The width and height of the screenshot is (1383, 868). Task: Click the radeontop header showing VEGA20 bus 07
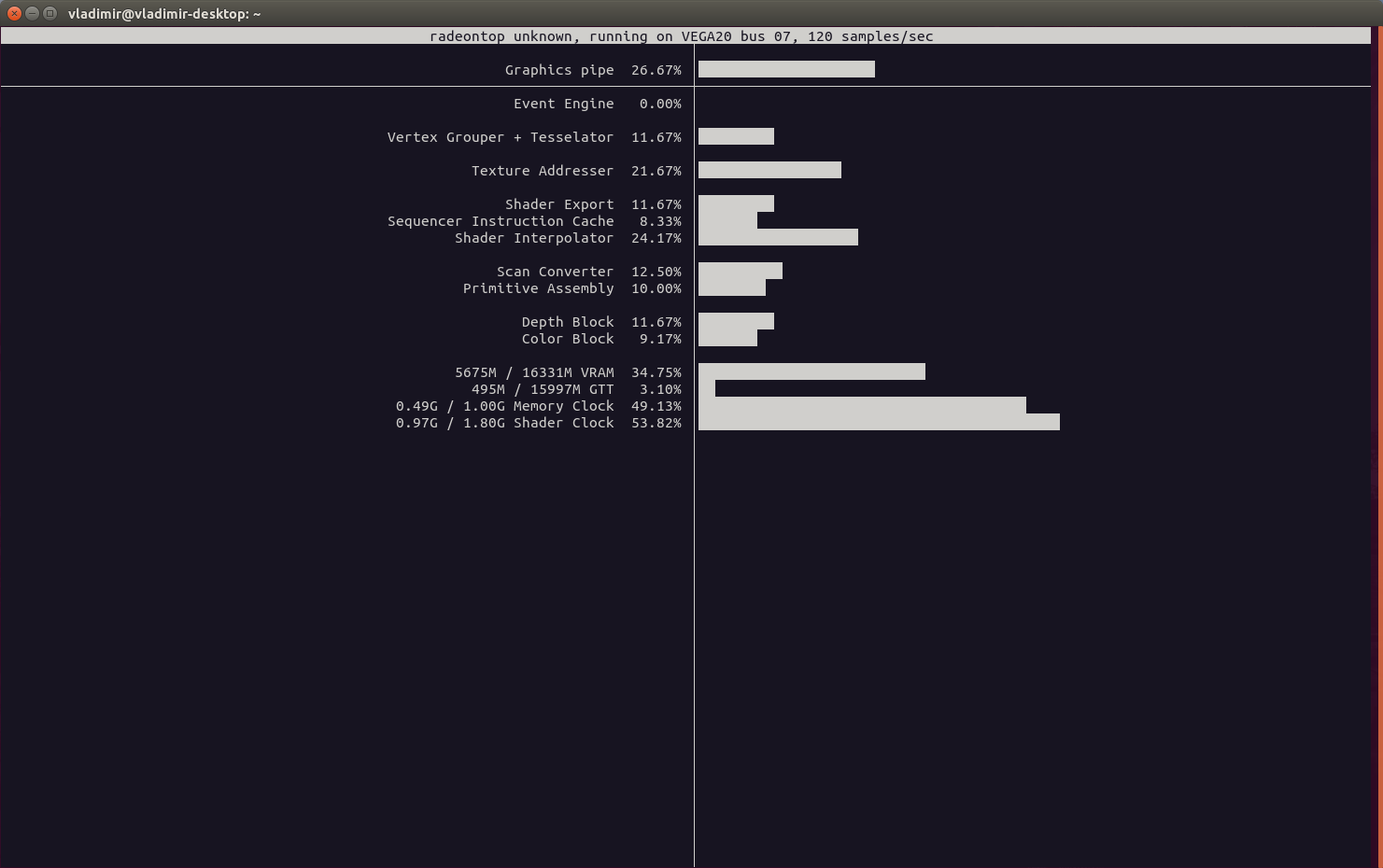point(682,36)
